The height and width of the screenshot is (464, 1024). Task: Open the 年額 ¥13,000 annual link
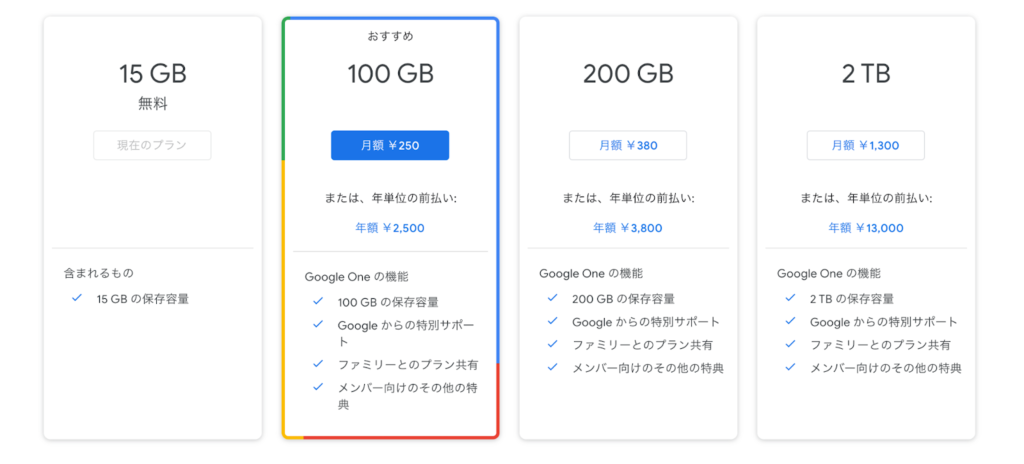tap(866, 228)
